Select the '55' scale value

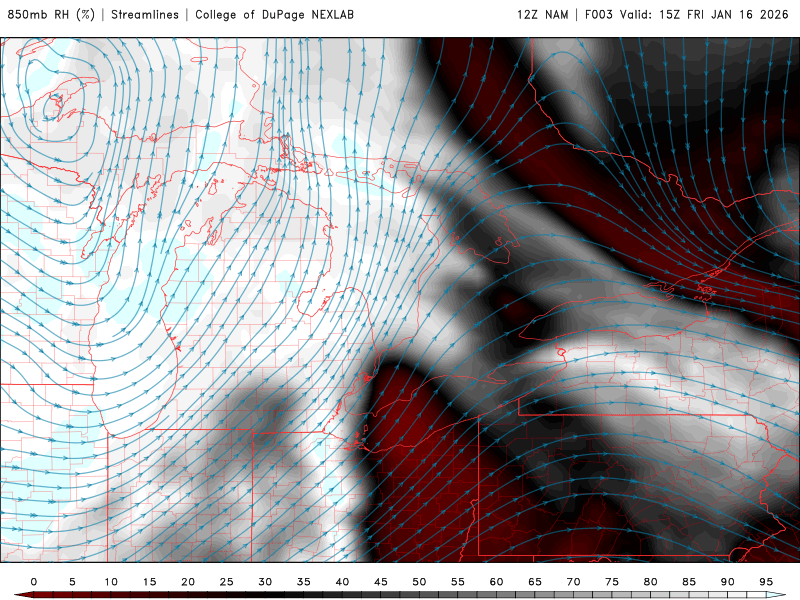[x=458, y=582]
